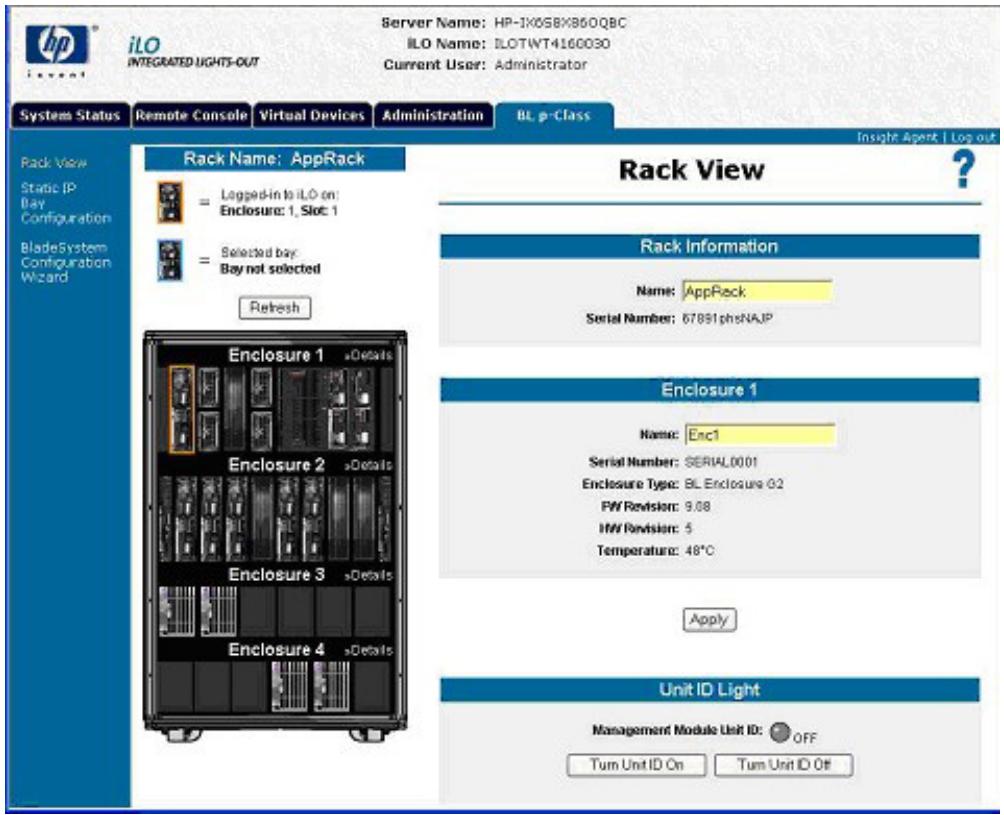The image size is (1004, 815).
Task: Open Details for Enclosure 1
Action: click(368, 355)
